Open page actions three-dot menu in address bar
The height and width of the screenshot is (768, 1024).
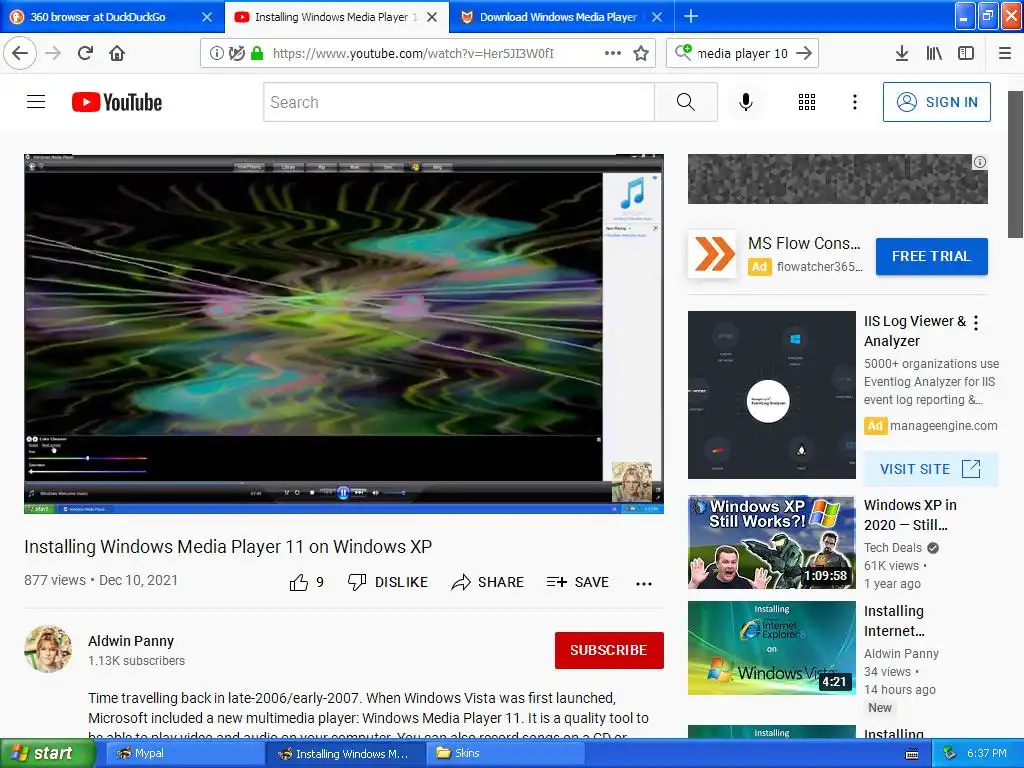click(x=613, y=53)
